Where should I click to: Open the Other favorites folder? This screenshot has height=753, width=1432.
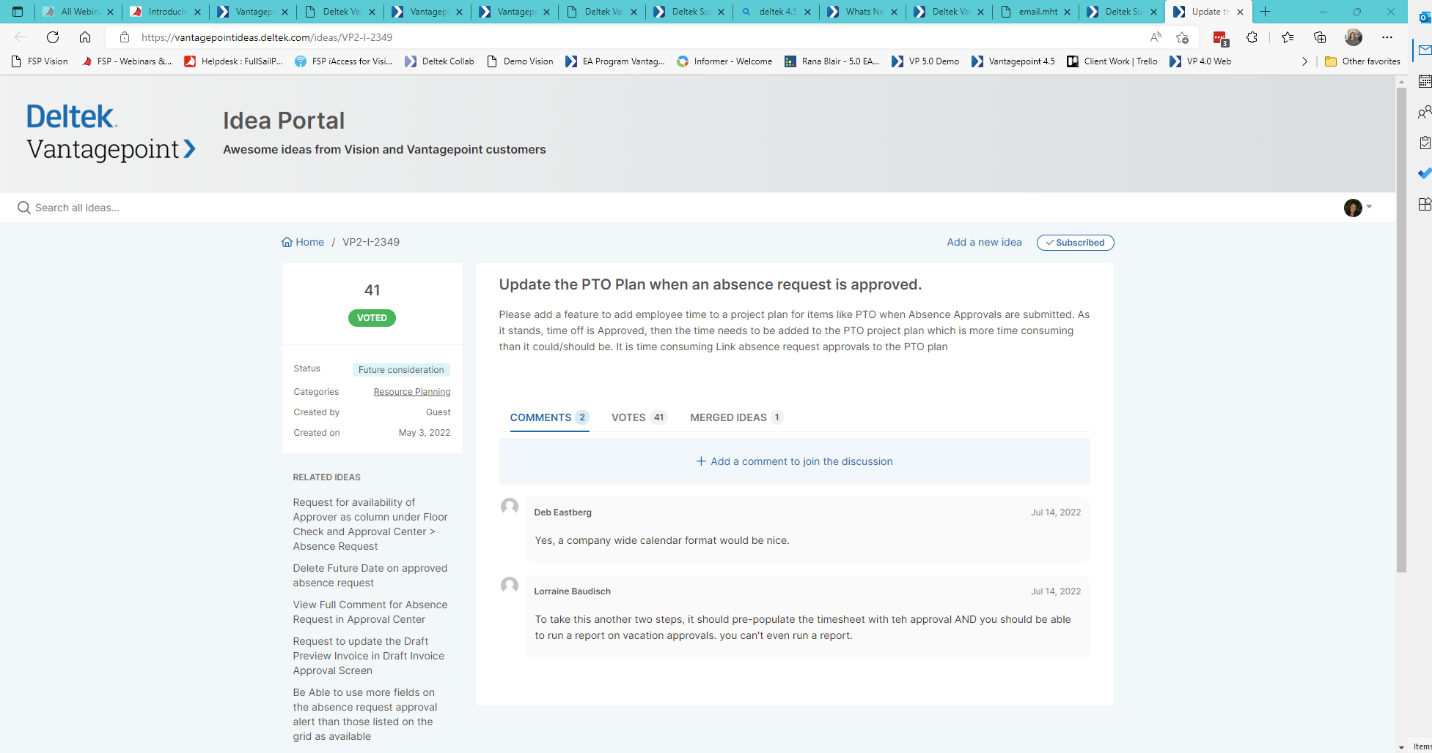(1362, 61)
